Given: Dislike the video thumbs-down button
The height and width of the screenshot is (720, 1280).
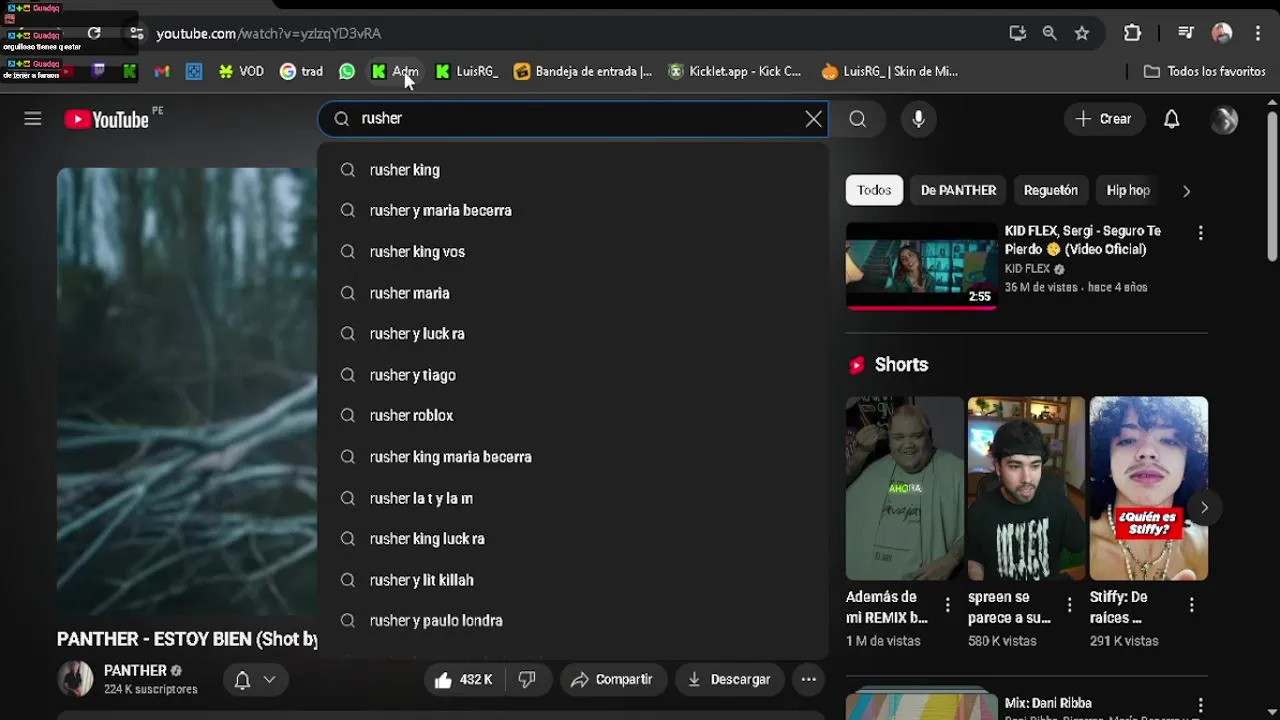Looking at the screenshot, I should 527,680.
